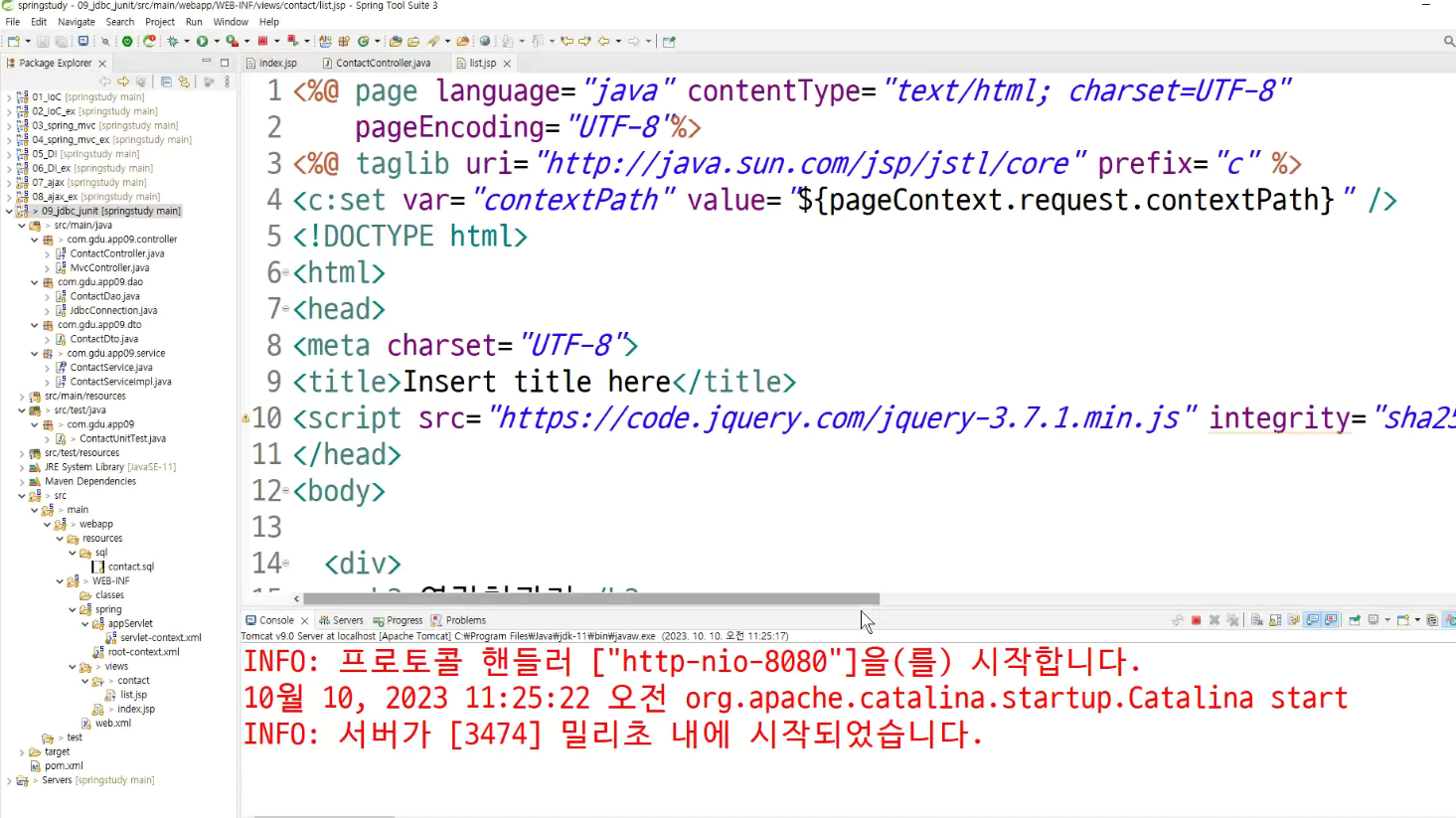Image resolution: width=1456 pixels, height=818 pixels.
Task: Click the Last Edit Location arrow icon
Action: coord(566,42)
